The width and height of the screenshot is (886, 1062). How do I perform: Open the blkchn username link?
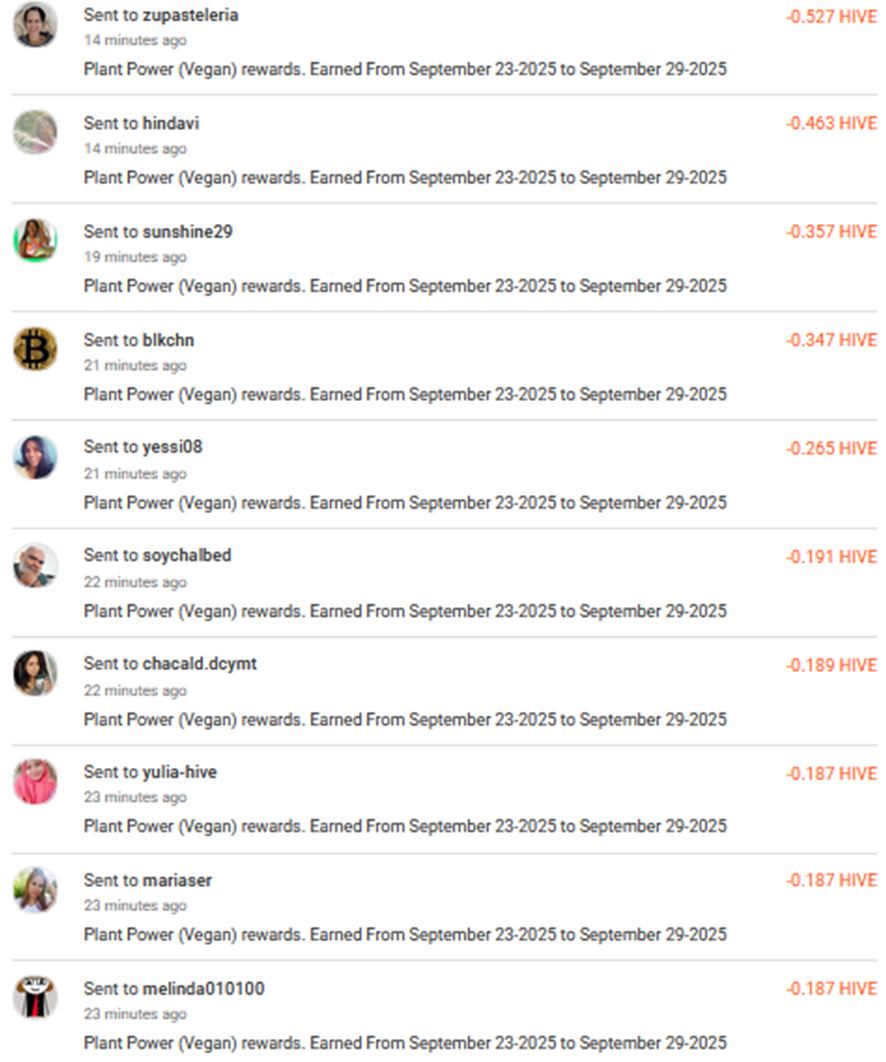pyautogui.click(x=168, y=340)
